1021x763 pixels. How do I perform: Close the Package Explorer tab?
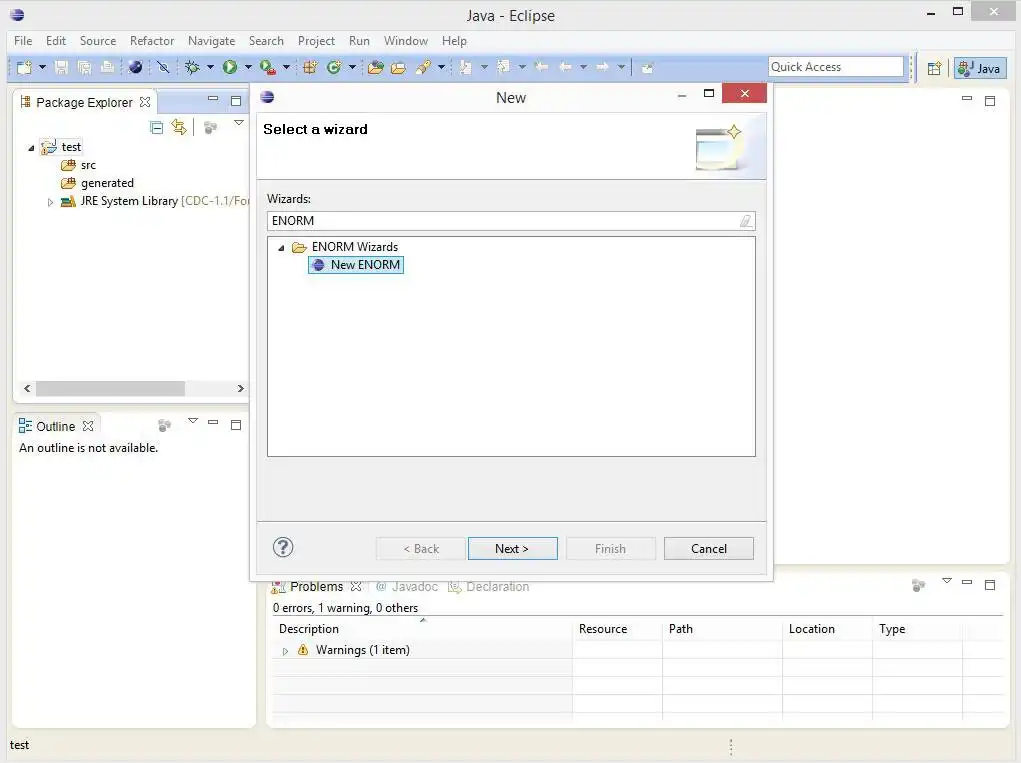[x=145, y=102]
